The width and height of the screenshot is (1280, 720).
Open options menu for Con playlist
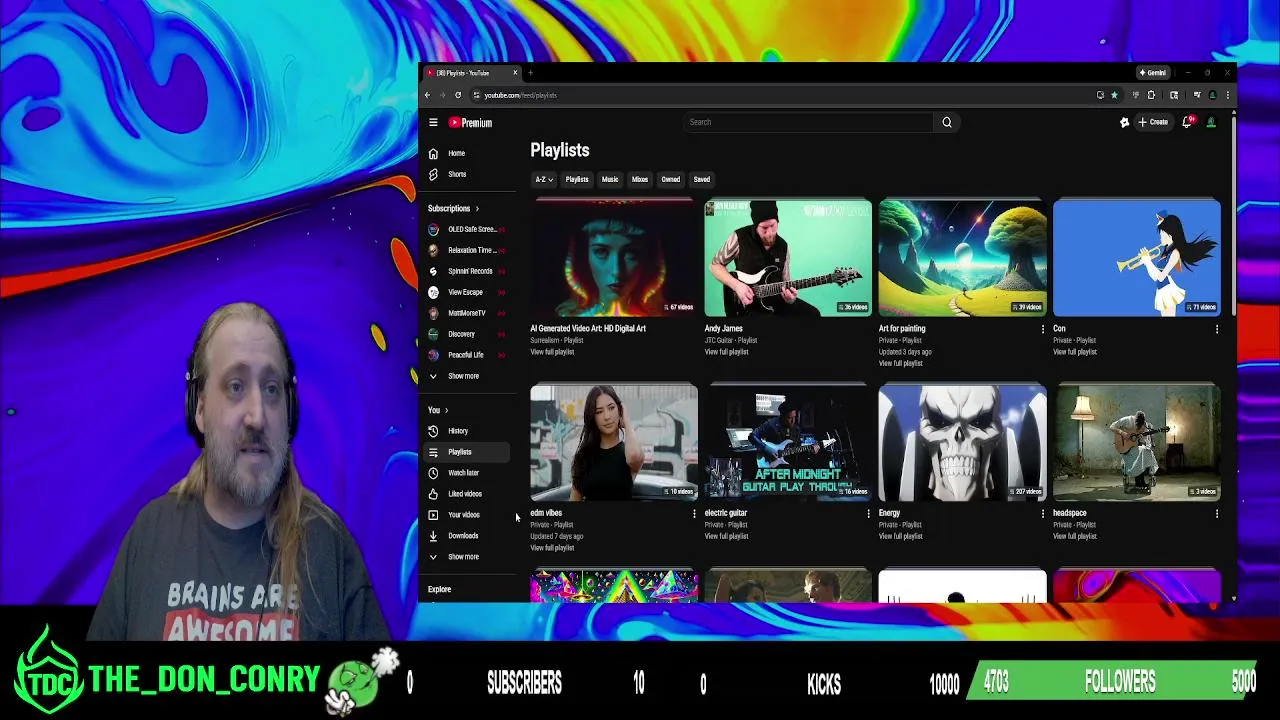(x=1216, y=329)
